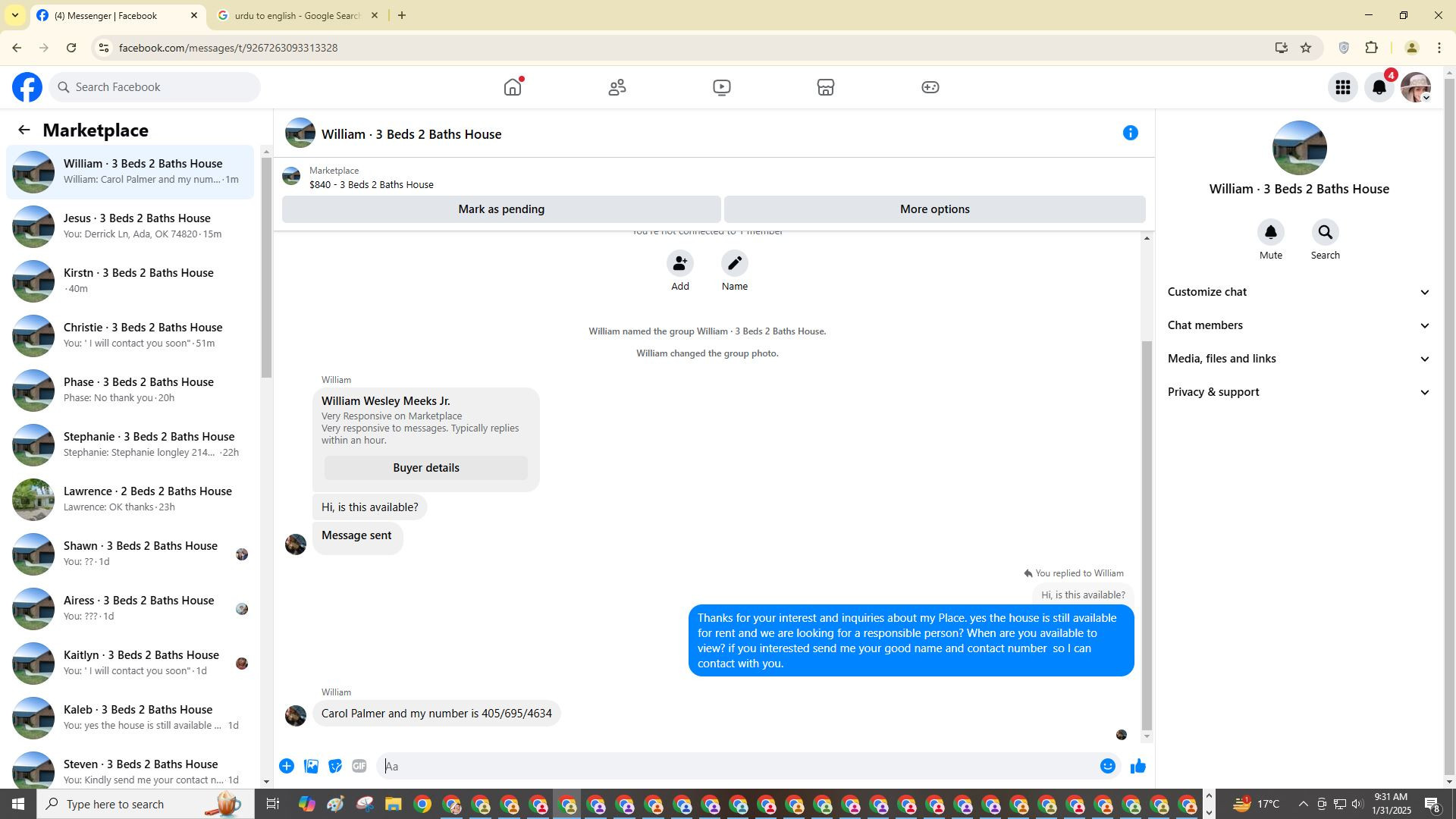
Task: Choose a GIF from the composer
Action: pos(359,767)
